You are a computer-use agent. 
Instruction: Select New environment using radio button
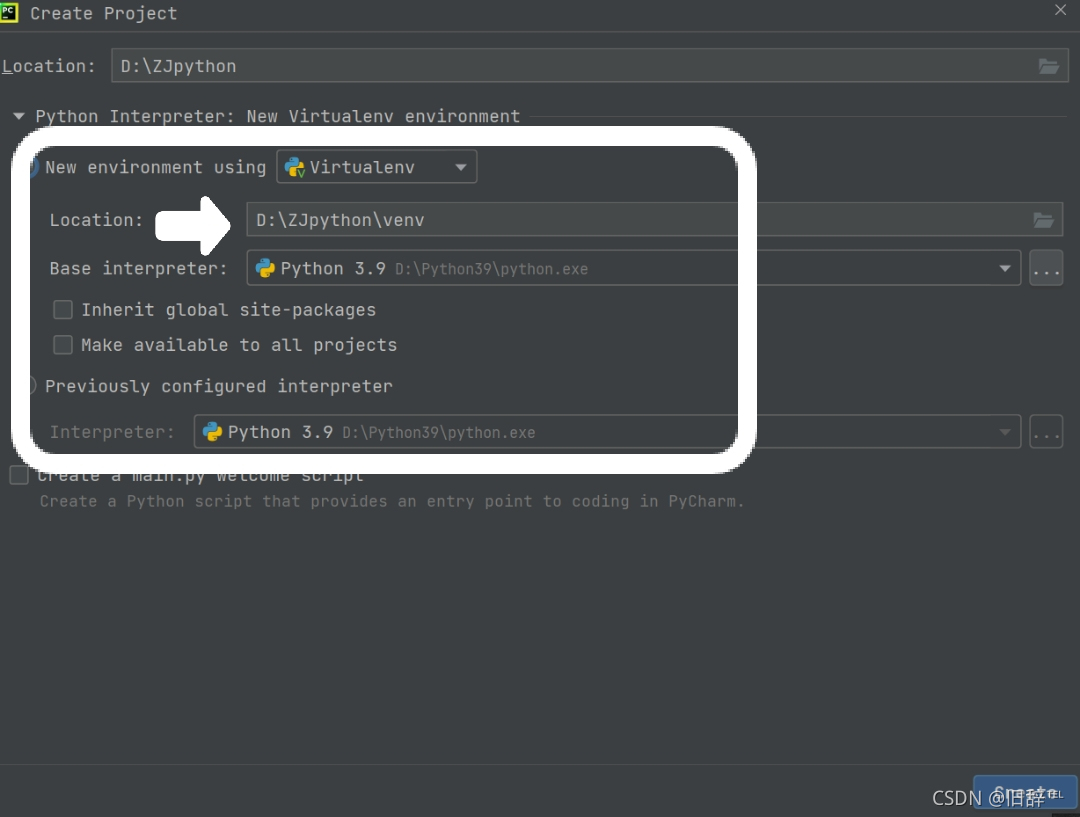pos(32,167)
